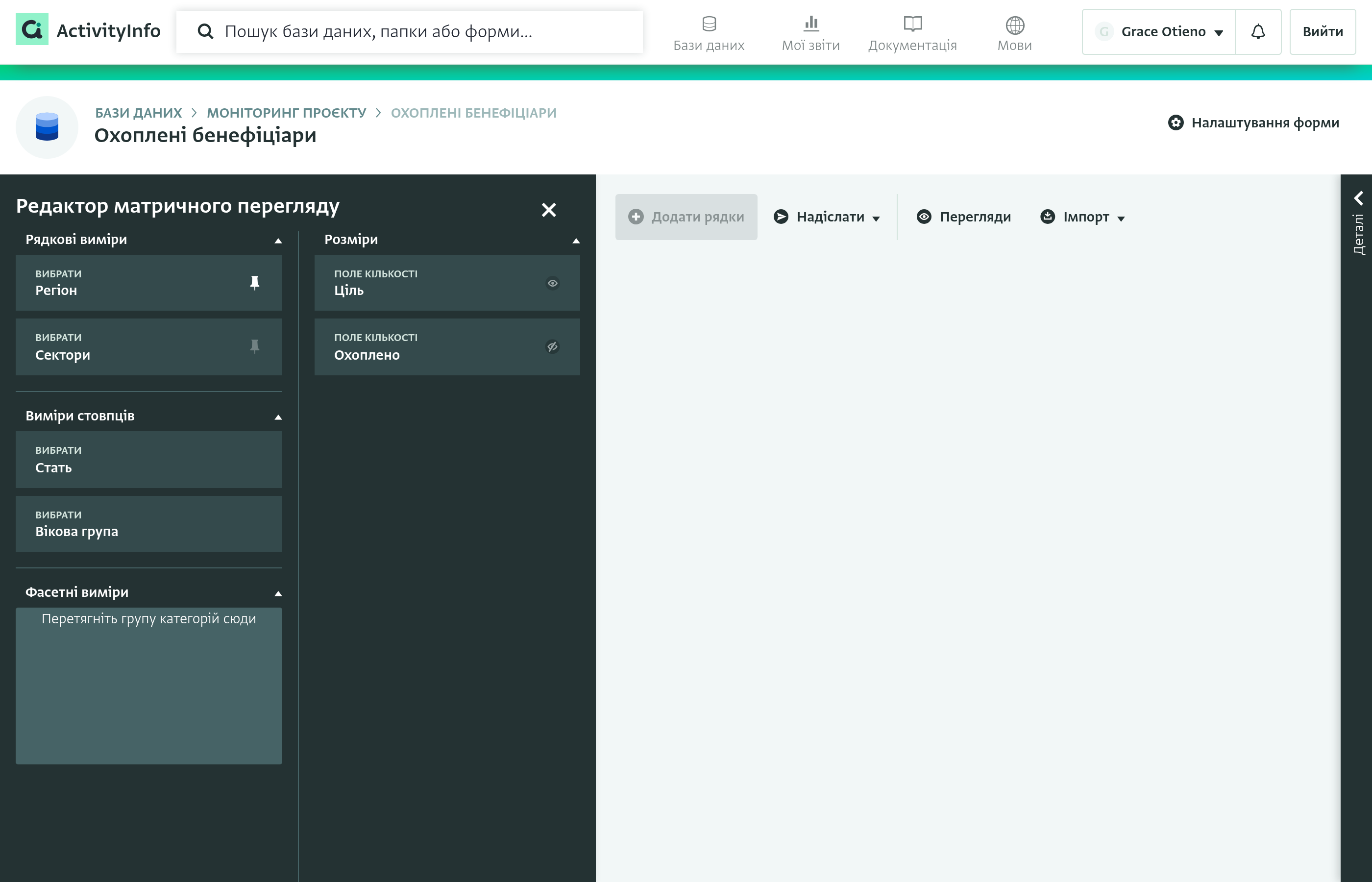Go to the БАЗИ ДАНИХ breadcrumb
Image resolution: width=1372 pixels, height=882 pixels.
point(138,113)
